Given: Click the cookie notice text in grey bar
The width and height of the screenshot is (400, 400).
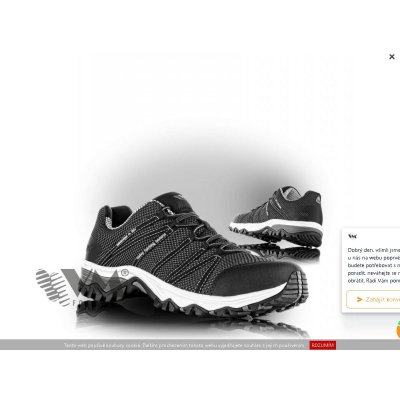Looking at the screenshot, I should [184, 345].
